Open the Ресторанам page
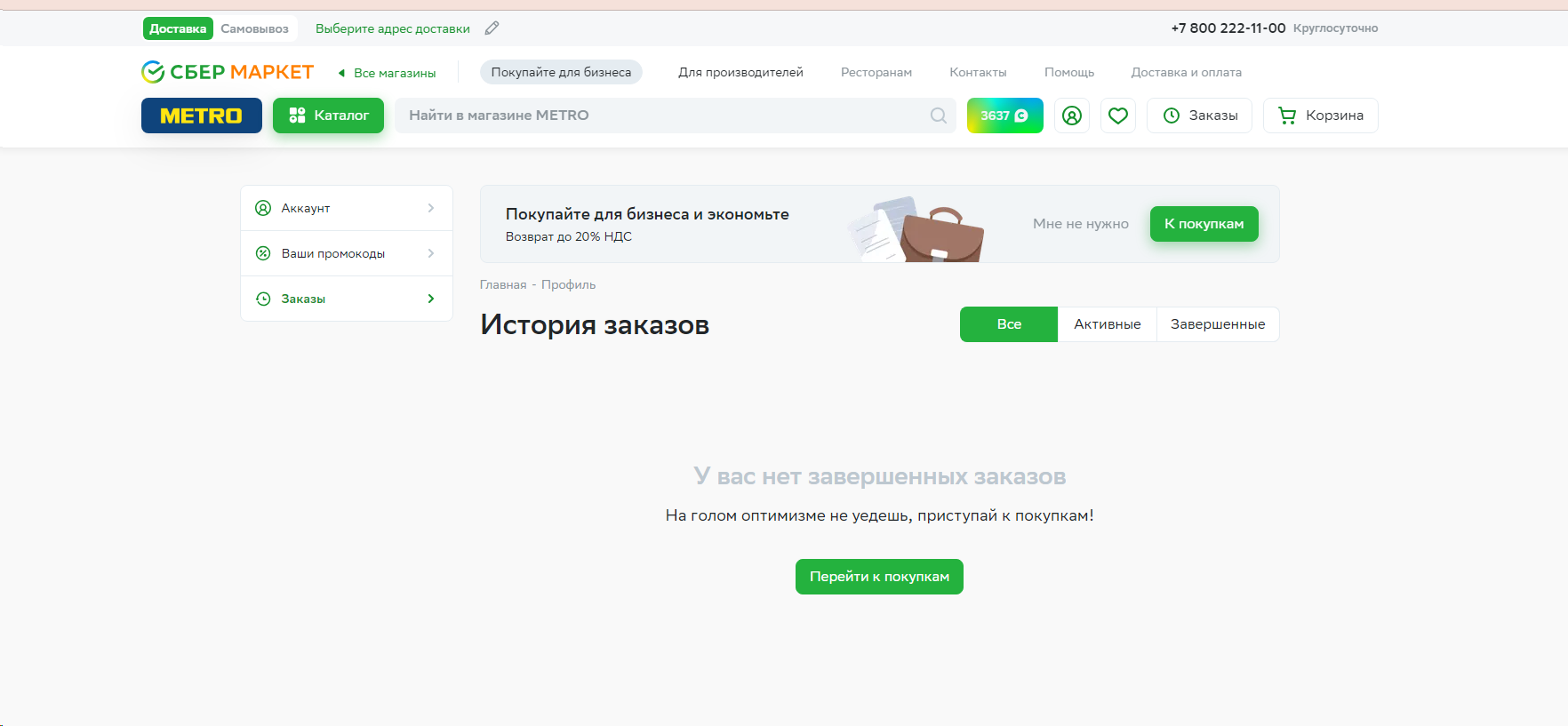This screenshot has height=726, width=1568. pos(876,72)
